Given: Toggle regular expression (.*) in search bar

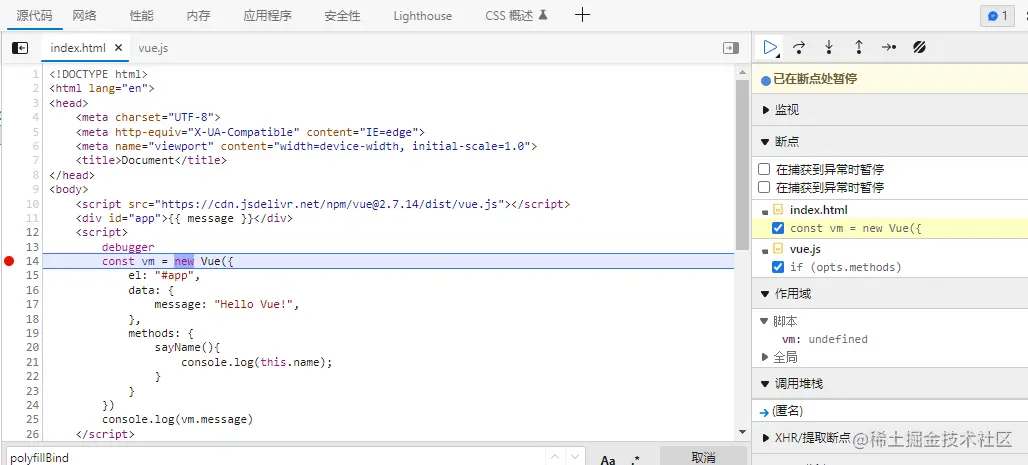Looking at the screenshot, I should pyautogui.click(x=634, y=458).
